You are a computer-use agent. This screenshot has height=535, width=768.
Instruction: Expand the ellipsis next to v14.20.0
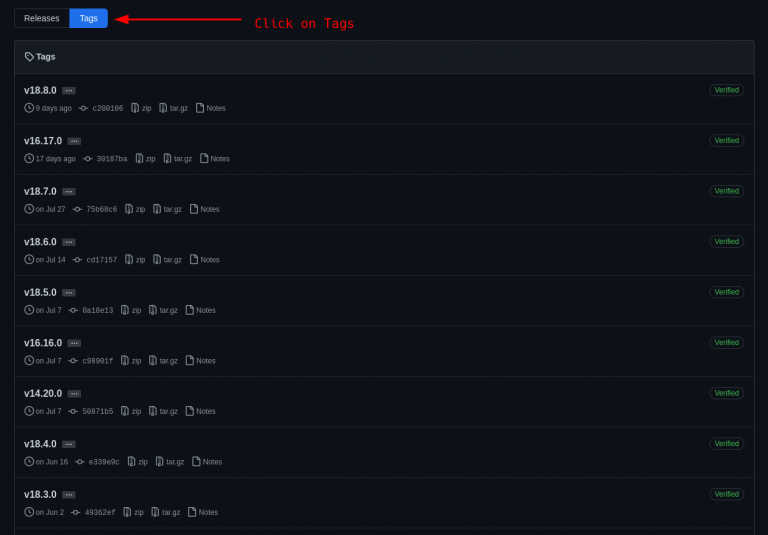tap(74, 393)
